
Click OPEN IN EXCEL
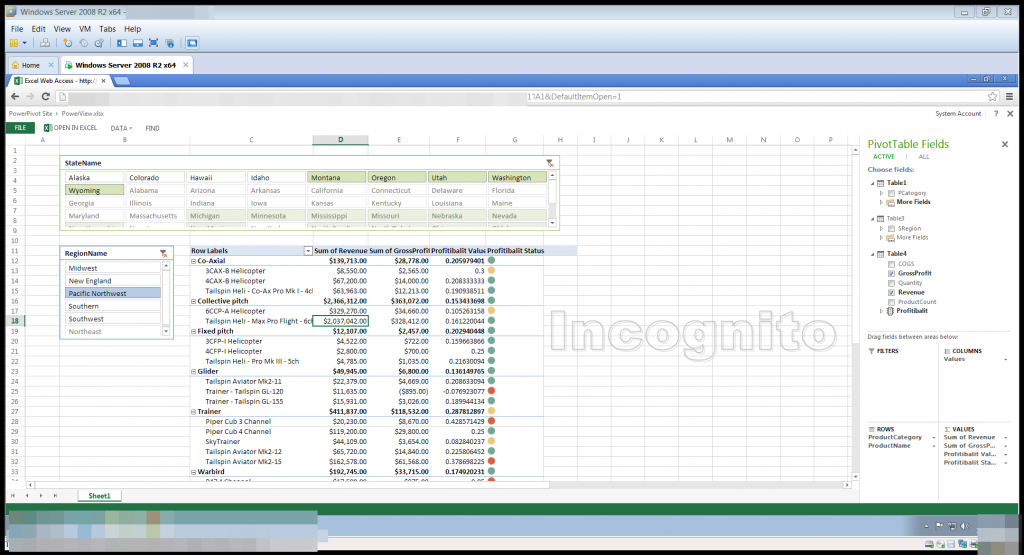point(71,128)
